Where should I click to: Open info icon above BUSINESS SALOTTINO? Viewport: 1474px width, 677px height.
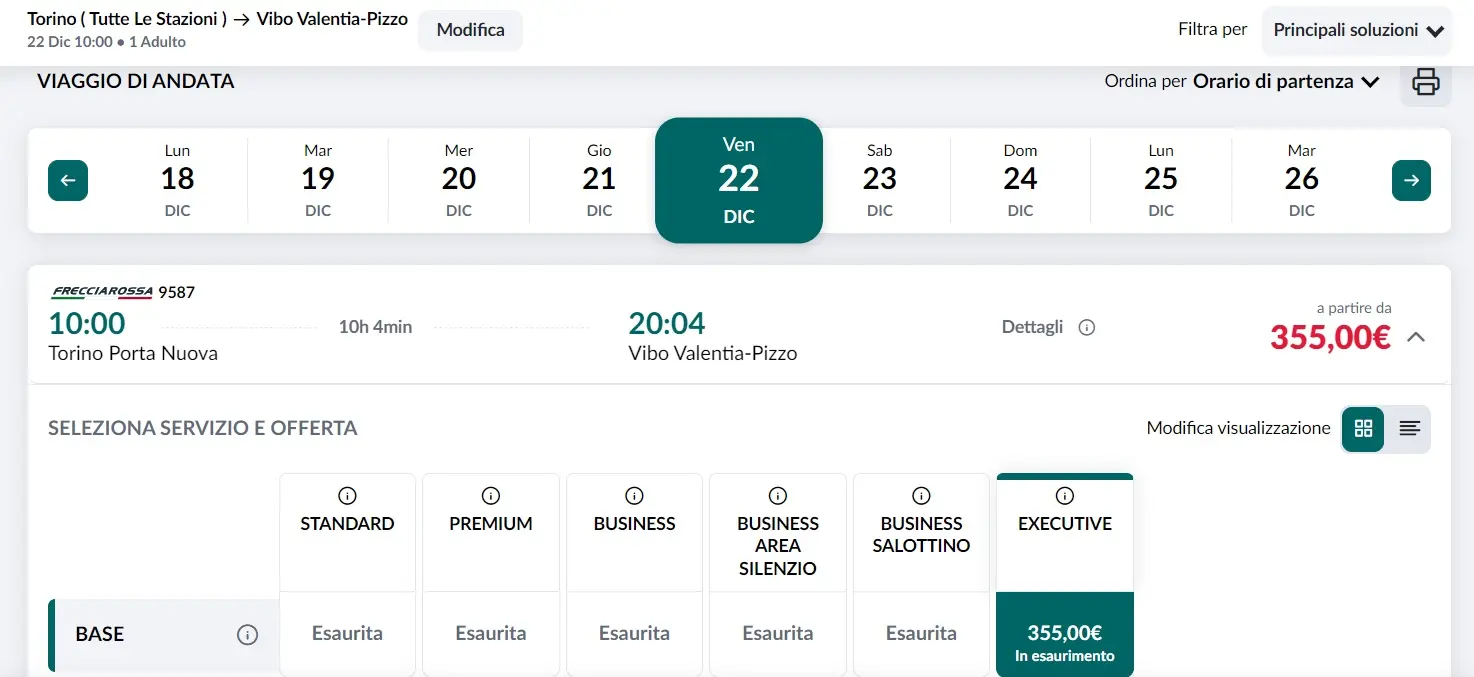point(921,496)
